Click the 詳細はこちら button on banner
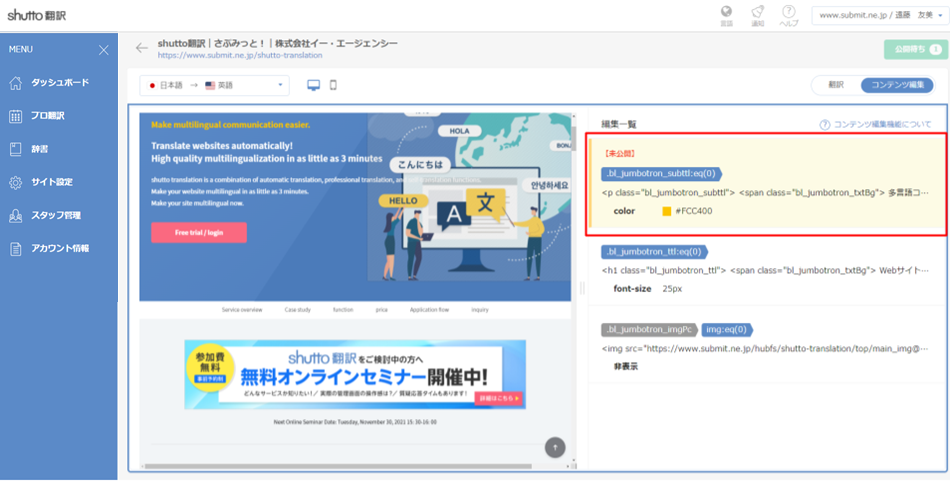The height and width of the screenshot is (482, 950). click(499, 398)
